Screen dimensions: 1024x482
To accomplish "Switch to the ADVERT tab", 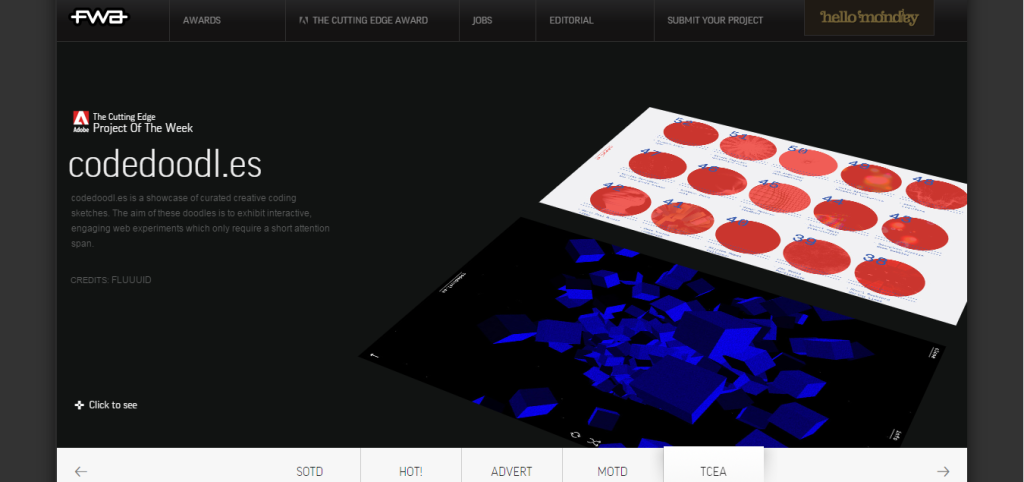I will point(511,471).
